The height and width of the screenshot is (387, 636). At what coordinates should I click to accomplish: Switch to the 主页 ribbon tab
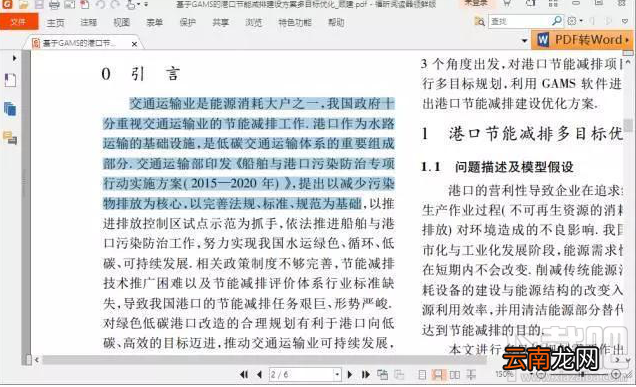(55, 22)
